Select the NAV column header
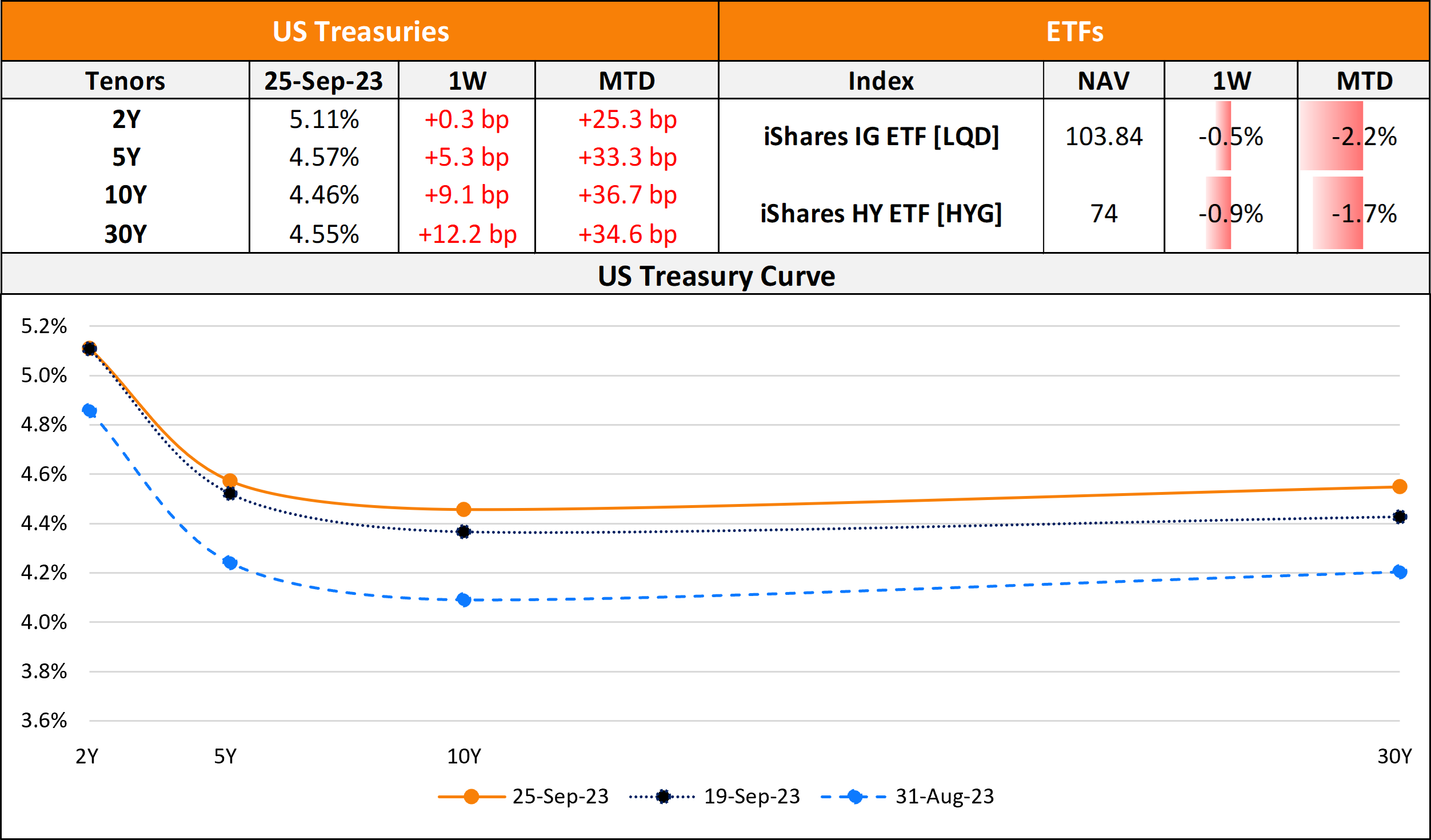 click(x=1104, y=81)
